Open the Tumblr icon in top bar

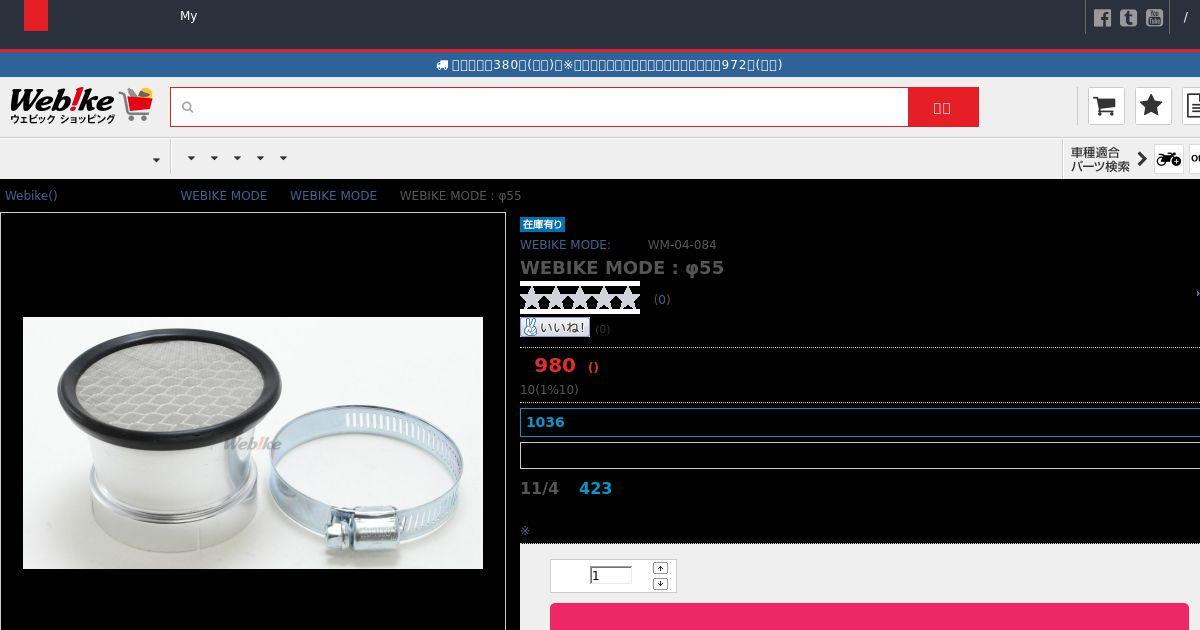coord(1128,18)
